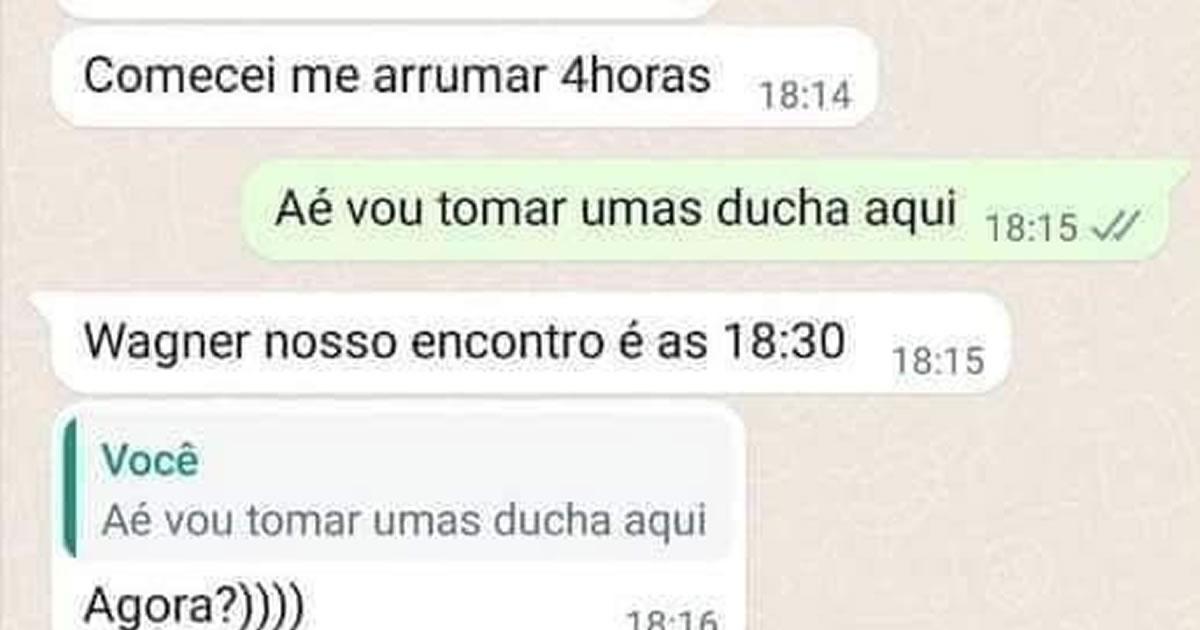Open the quoted reply from Você

pos(400,488)
